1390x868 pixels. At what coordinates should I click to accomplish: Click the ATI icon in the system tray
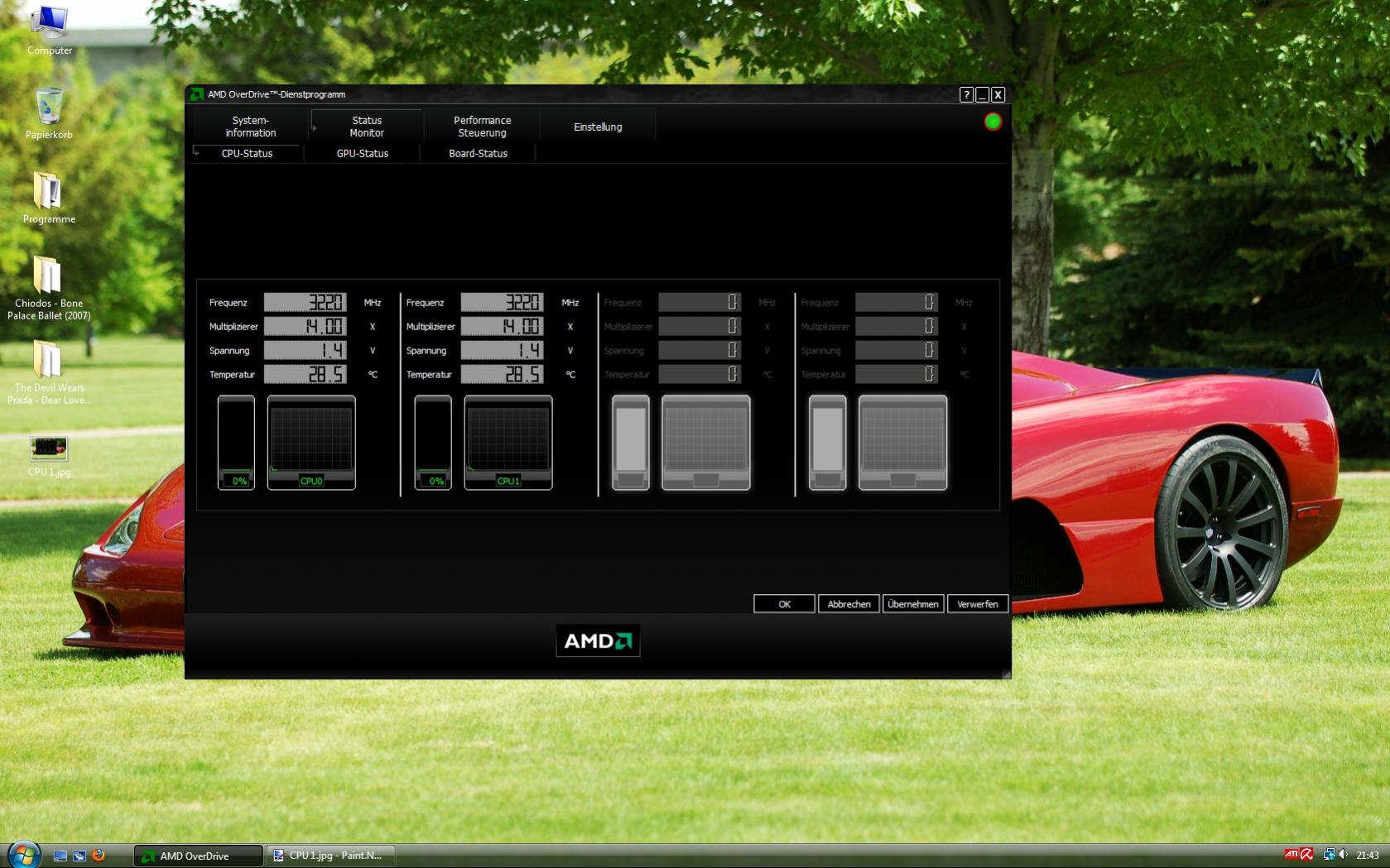coord(1291,854)
